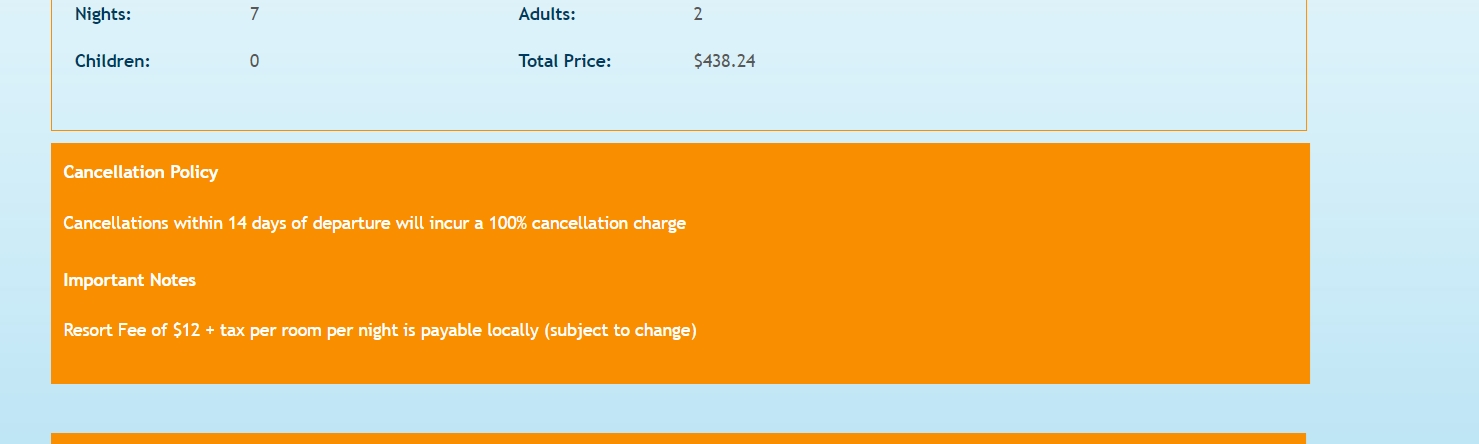Click the $12 resort fee amount
Image resolution: width=1479 pixels, height=444 pixels.
186,330
